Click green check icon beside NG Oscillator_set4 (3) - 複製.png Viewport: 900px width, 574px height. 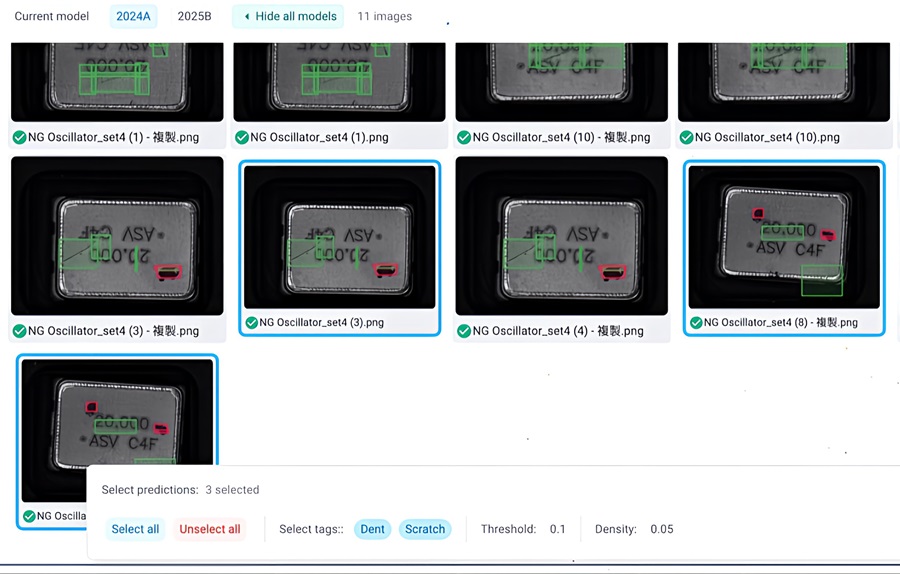click(19, 331)
